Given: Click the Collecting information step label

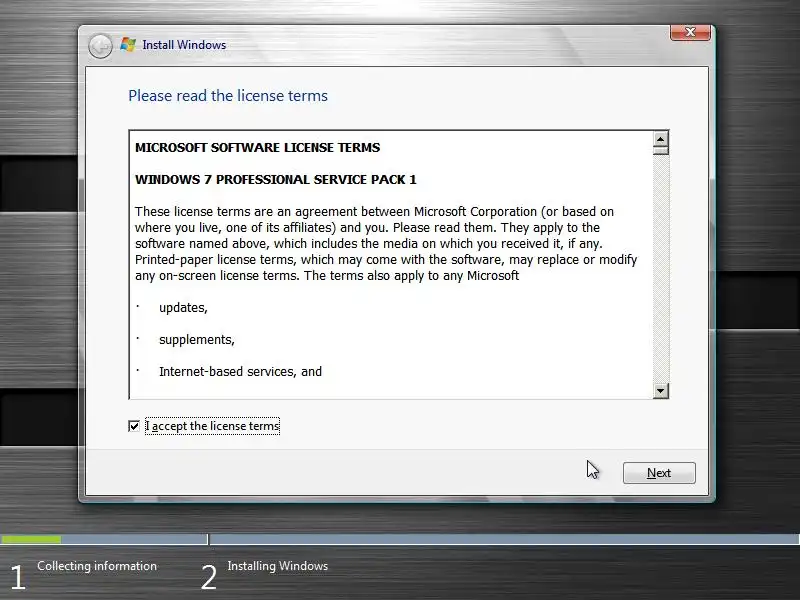Looking at the screenshot, I should pyautogui.click(x=97, y=566).
